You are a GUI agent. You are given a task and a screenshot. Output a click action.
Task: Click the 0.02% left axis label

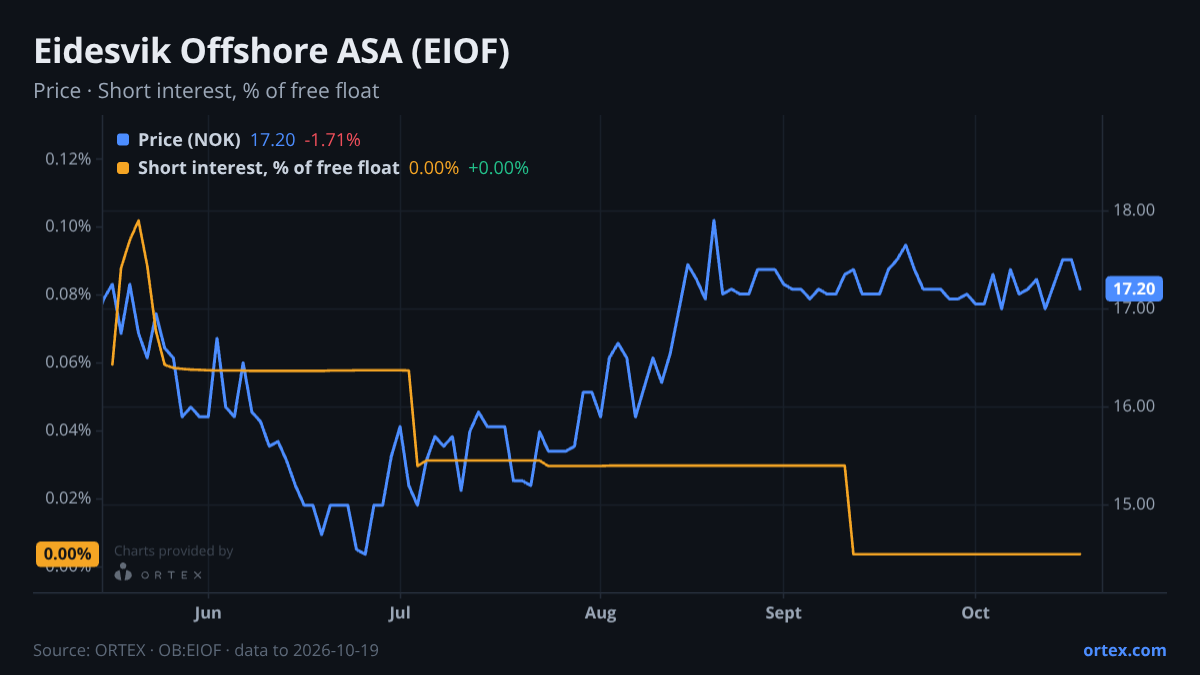69,498
